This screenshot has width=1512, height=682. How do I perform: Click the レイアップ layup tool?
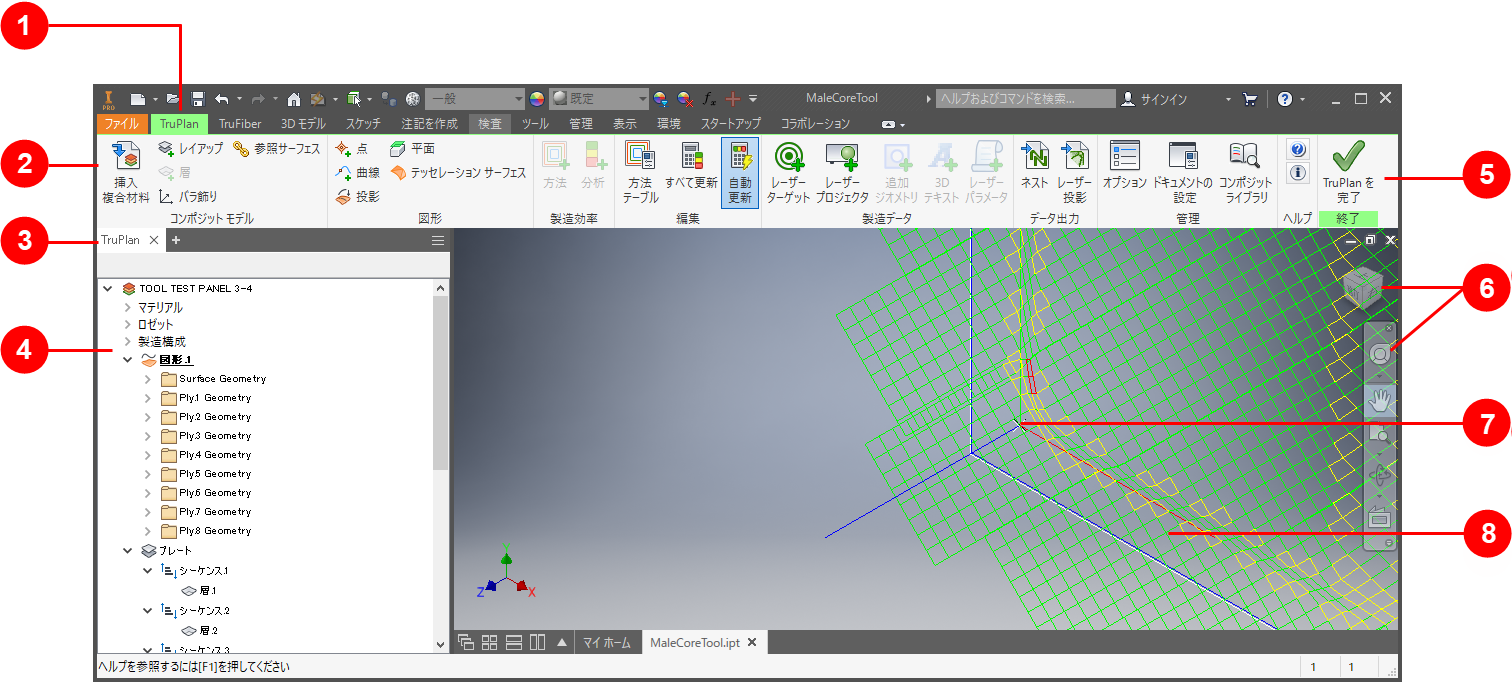tap(191, 148)
